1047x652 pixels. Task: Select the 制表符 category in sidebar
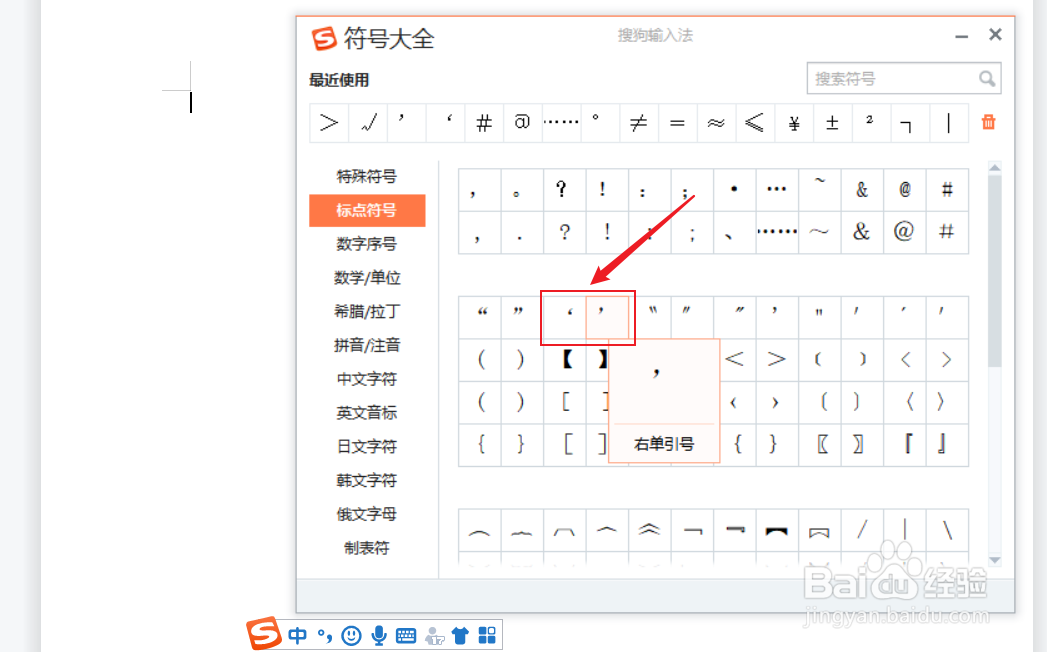tap(366, 548)
